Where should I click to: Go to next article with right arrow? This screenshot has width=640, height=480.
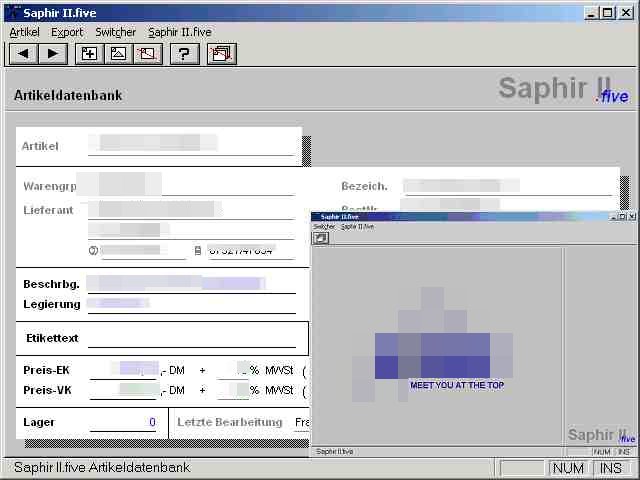53,54
